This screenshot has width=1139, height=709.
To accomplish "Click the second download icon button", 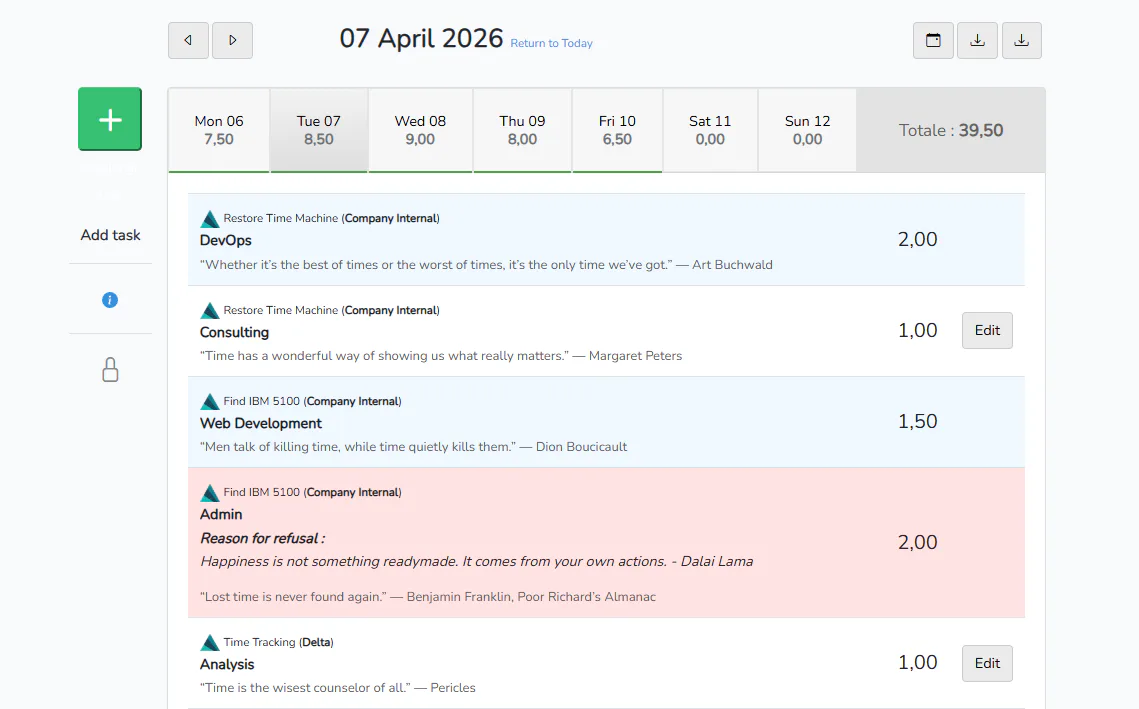I will 1022,41.
